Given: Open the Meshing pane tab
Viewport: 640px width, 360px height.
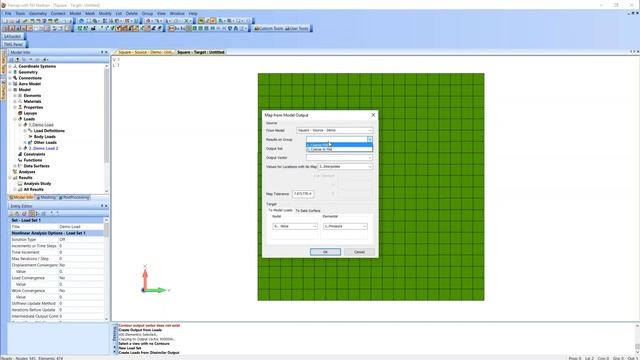Looking at the screenshot, I should (46, 198).
